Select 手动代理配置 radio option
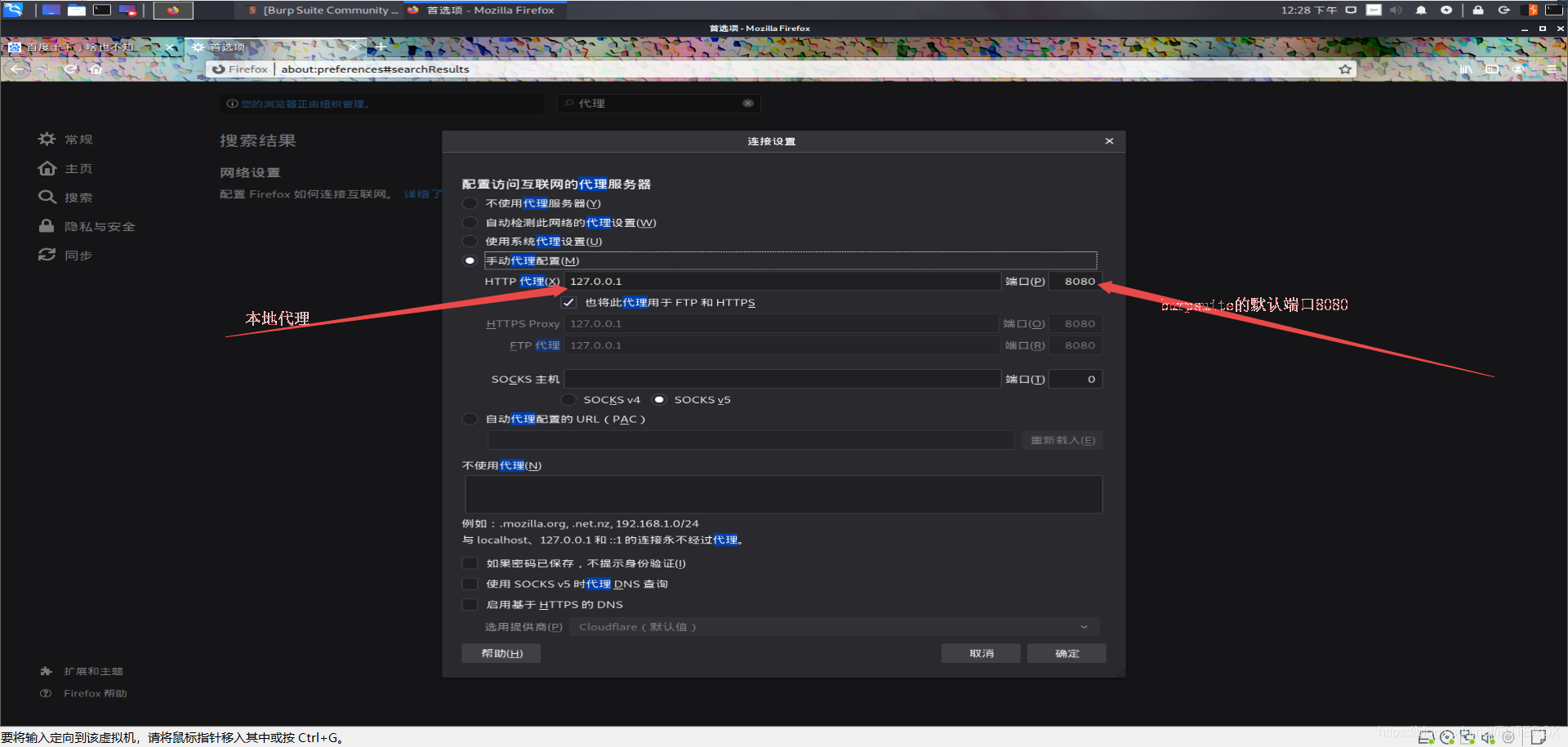Image resolution: width=1568 pixels, height=747 pixels. (x=470, y=260)
